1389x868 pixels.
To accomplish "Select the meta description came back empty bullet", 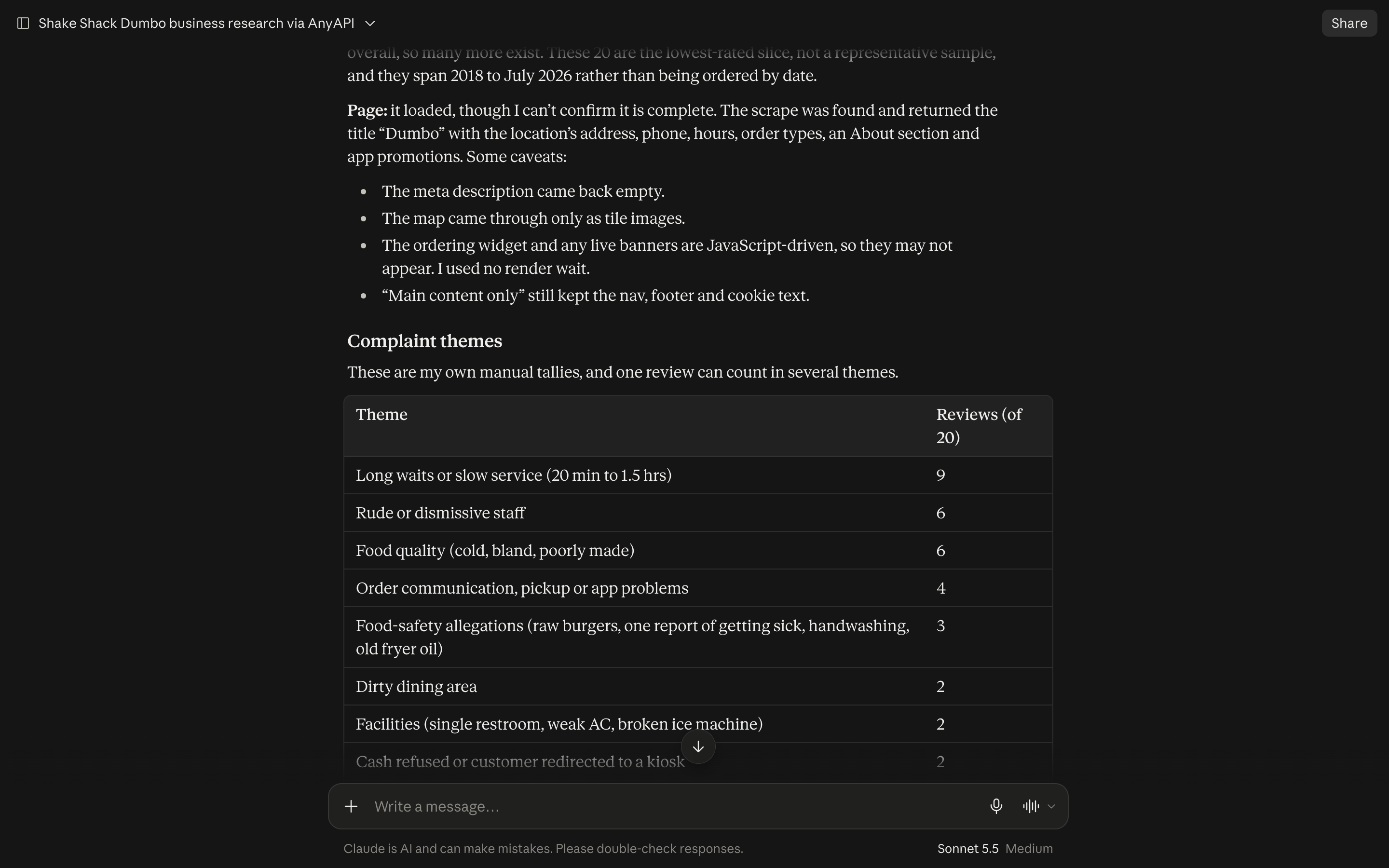I will pos(523,191).
